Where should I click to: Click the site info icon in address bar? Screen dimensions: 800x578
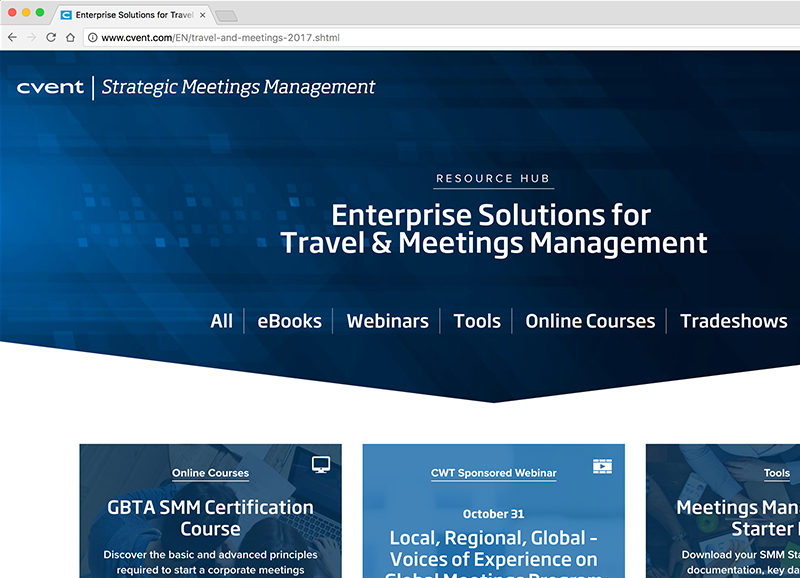[x=92, y=37]
